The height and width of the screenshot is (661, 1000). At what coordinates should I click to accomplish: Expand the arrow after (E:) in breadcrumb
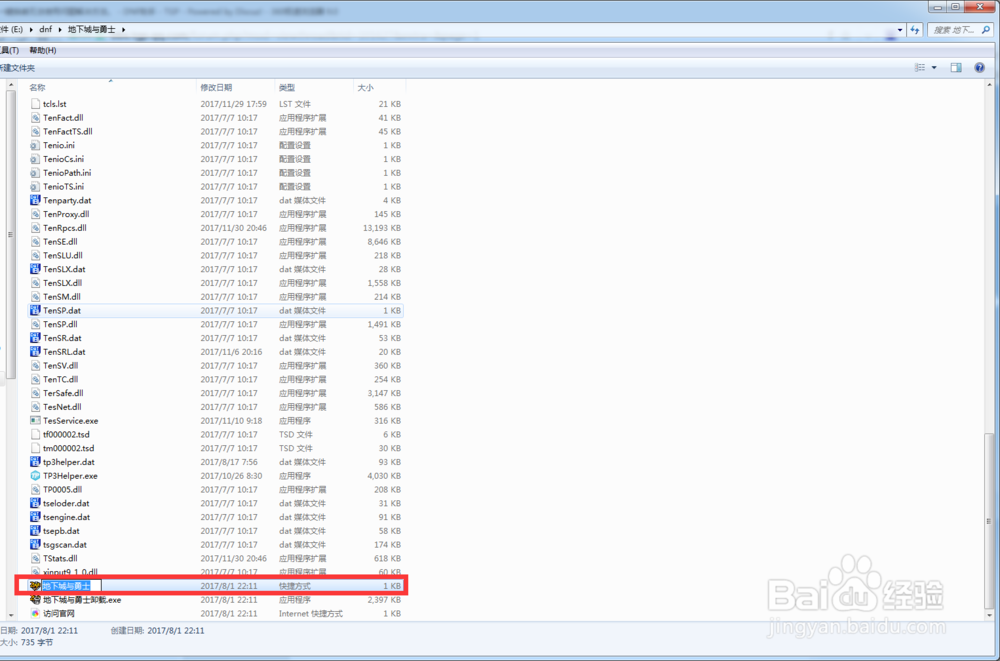(x=31, y=29)
